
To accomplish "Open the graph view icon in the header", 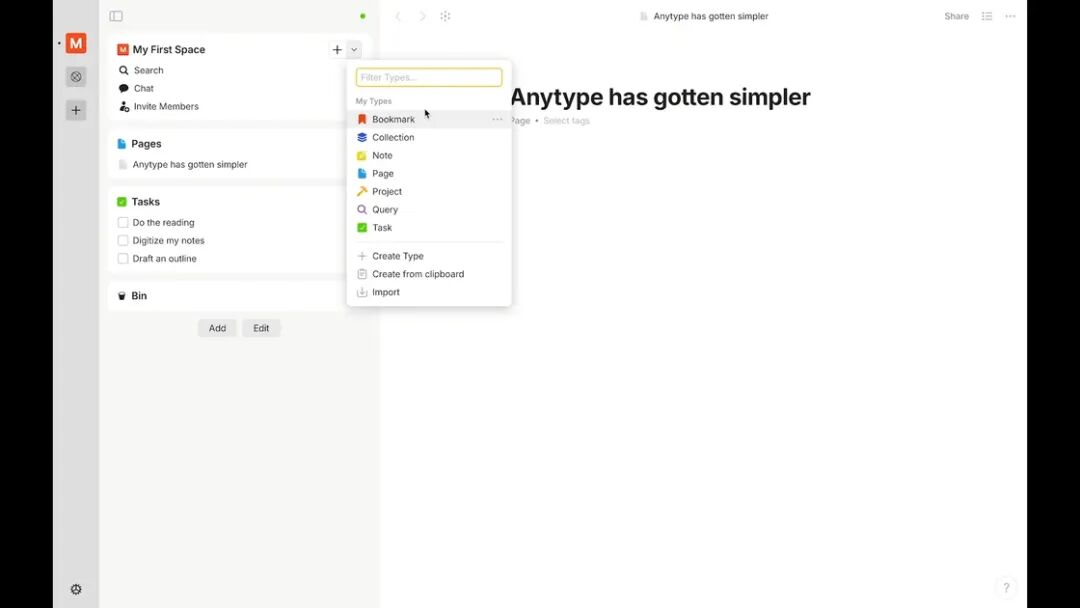I will tap(446, 16).
